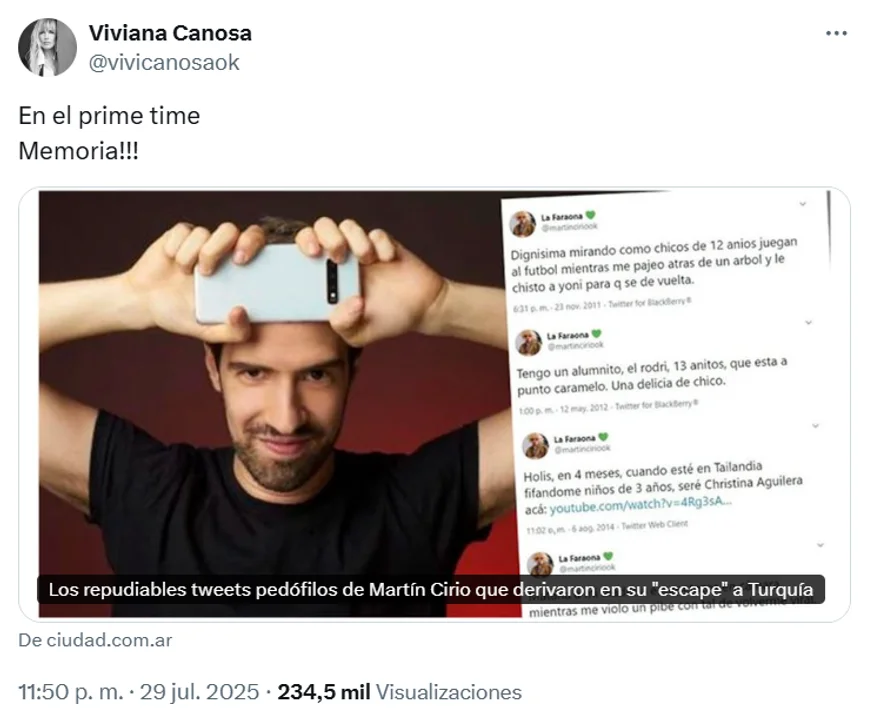
Task: Expand the chevron beside the third embedded tweet
Action: tap(815, 426)
